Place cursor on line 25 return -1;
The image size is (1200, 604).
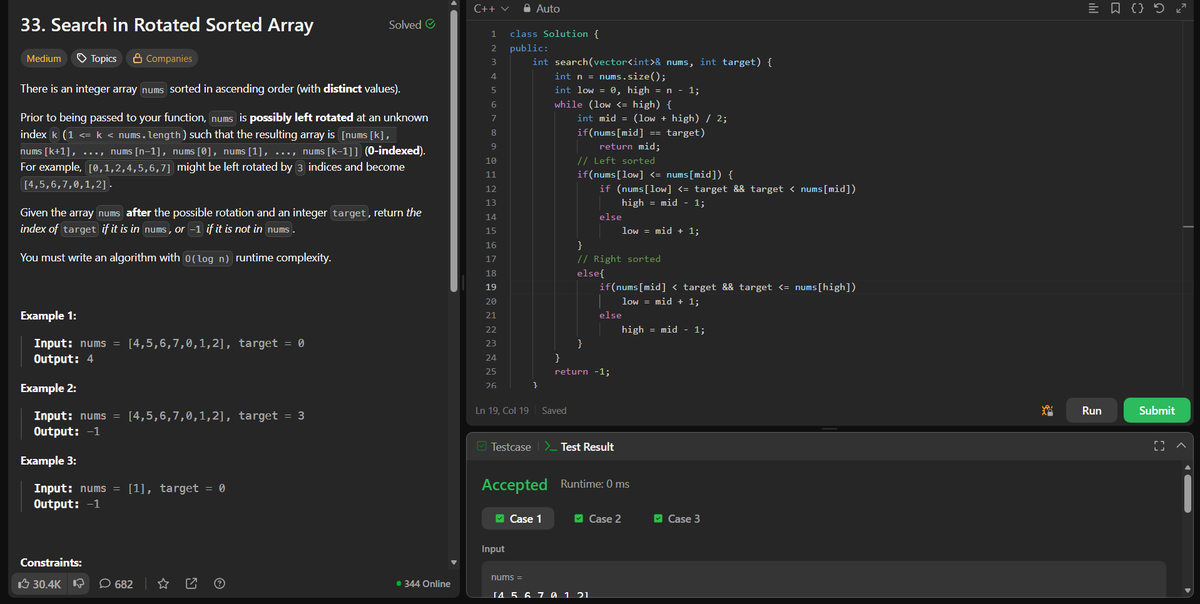[x=582, y=371]
